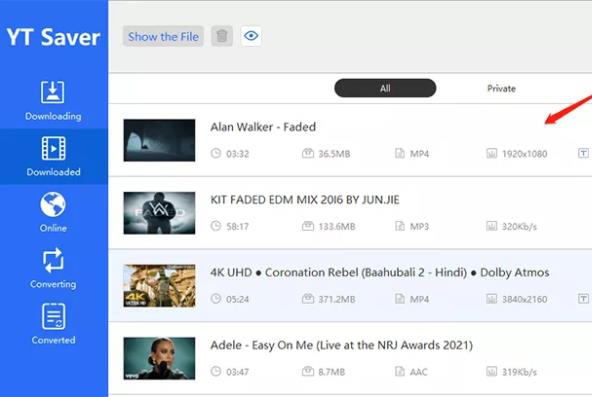The height and width of the screenshot is (397, 592).
Task: Switch to the All tab
Action: click(385, 88)
